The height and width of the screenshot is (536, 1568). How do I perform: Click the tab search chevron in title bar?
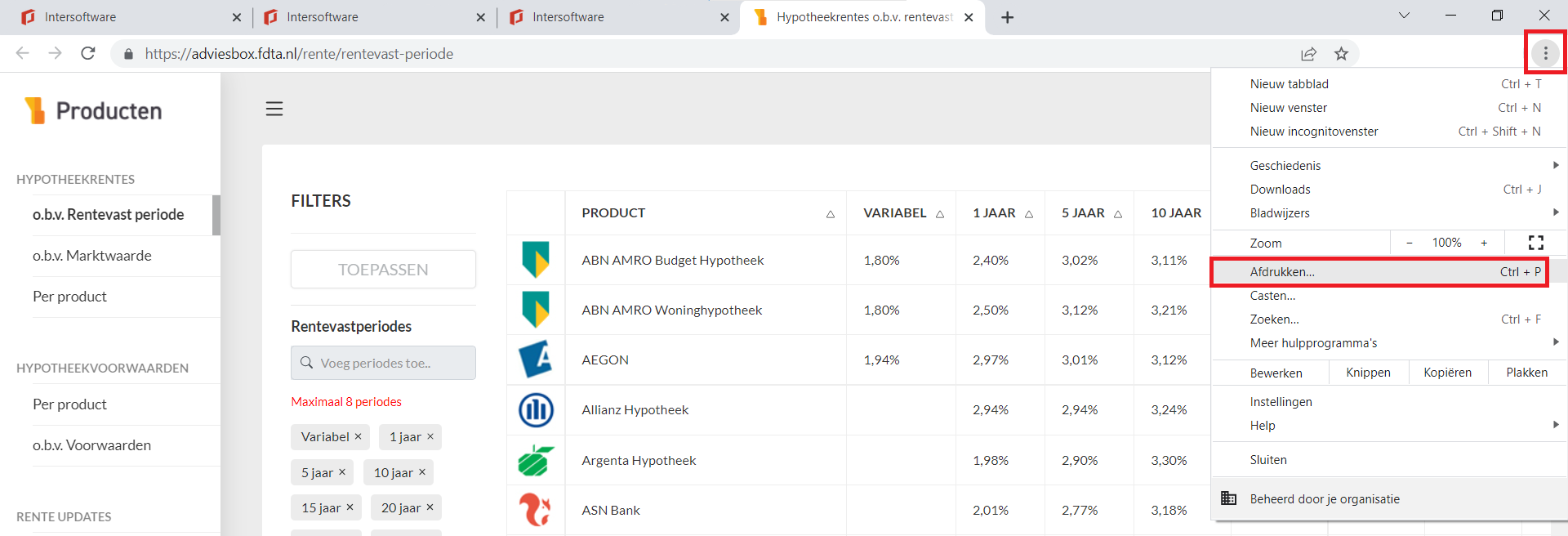1404,16
